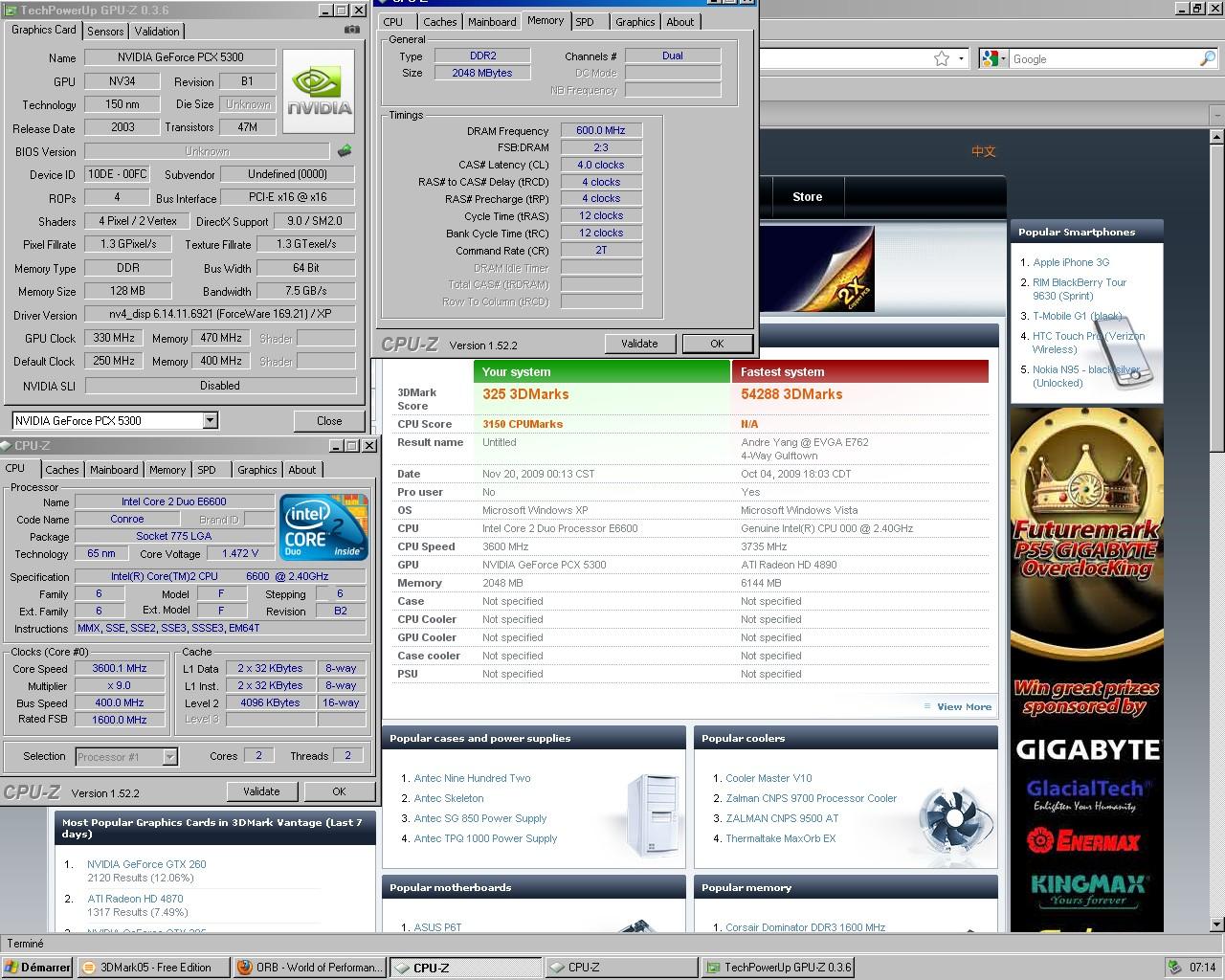Switch to 3DMark05 - Free Edition taskbar button

pos(153,968)
